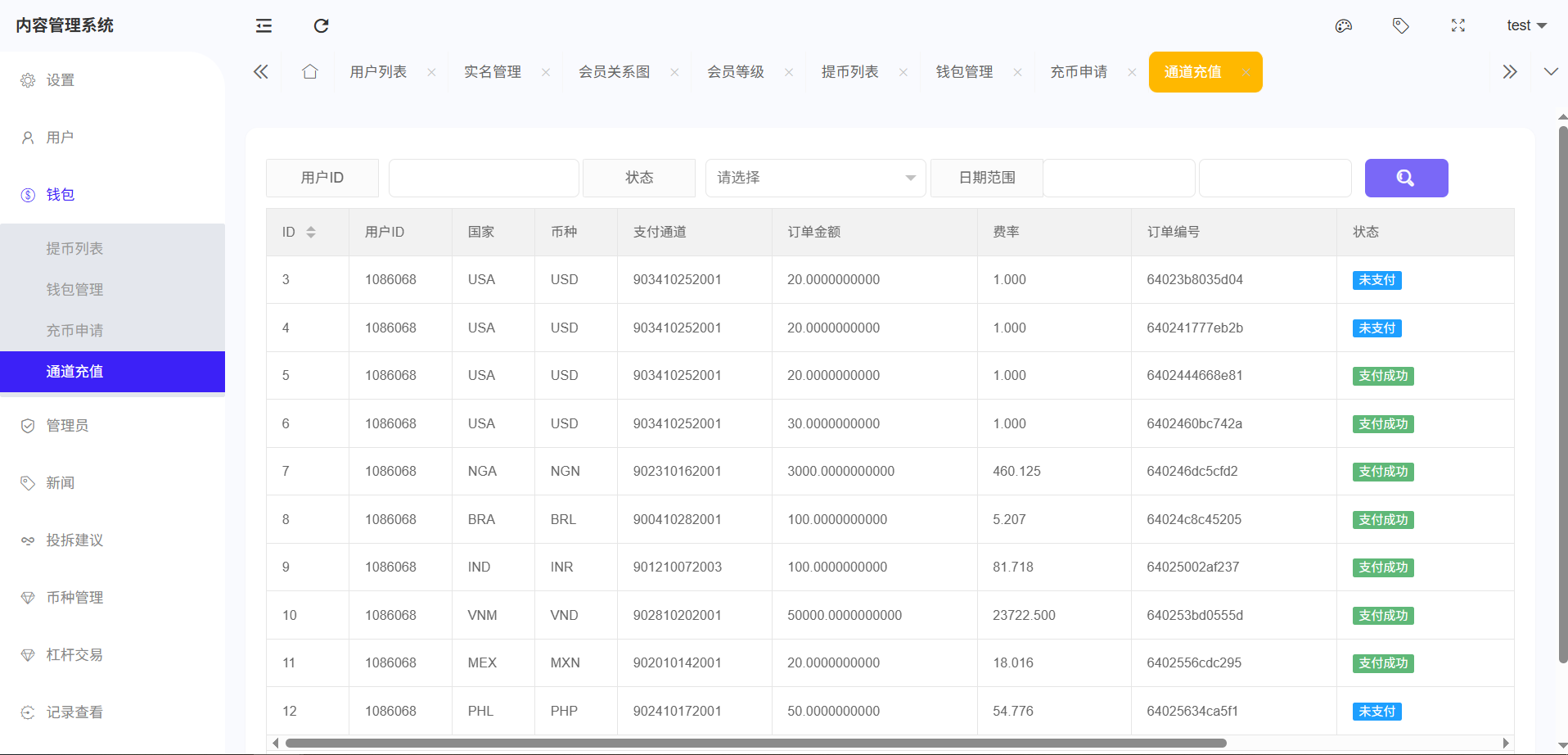Enter fullscreen mode
This screenshot has height=755, width=1568.
click(1458, 26)
